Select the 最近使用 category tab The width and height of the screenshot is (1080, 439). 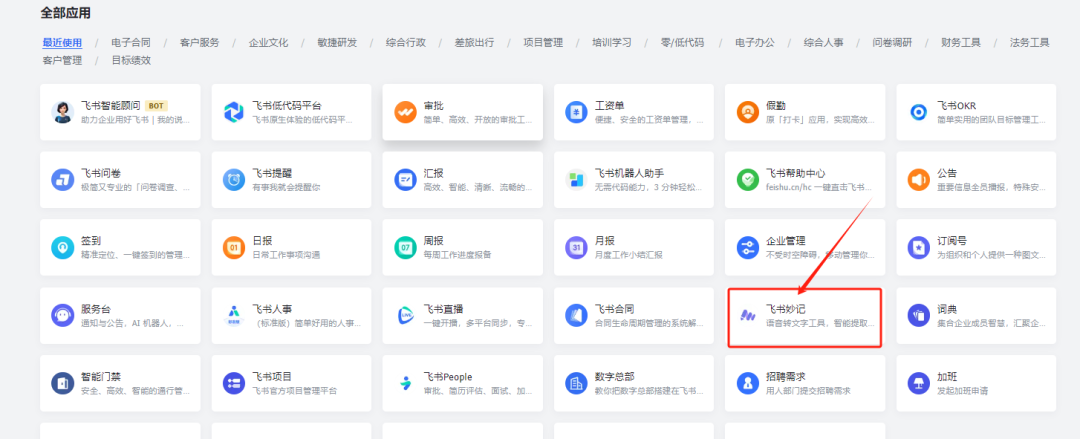tap(62, 42)
